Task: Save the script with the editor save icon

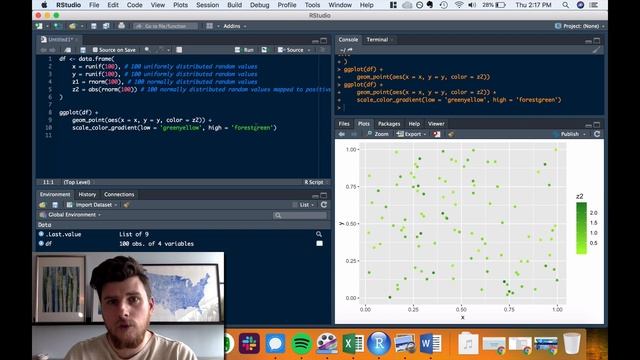Action: tap(83, 50)
